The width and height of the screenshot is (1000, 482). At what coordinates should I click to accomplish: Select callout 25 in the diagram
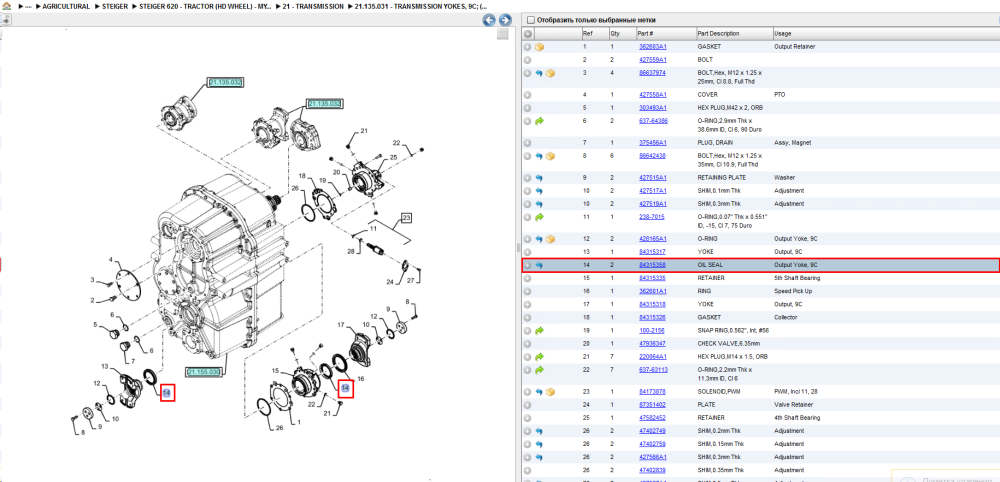click(393, 157)
